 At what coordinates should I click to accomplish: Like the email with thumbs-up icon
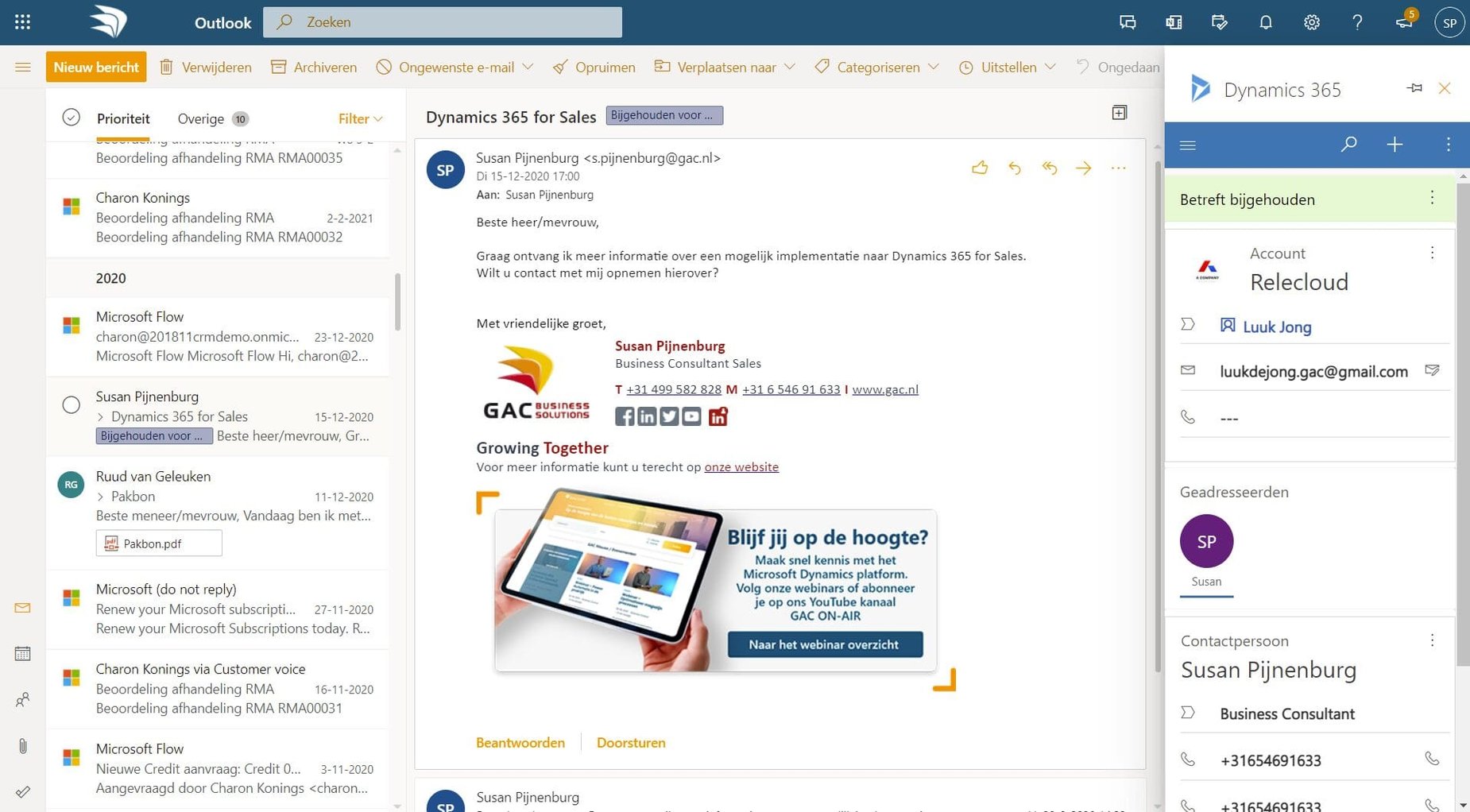980,168
